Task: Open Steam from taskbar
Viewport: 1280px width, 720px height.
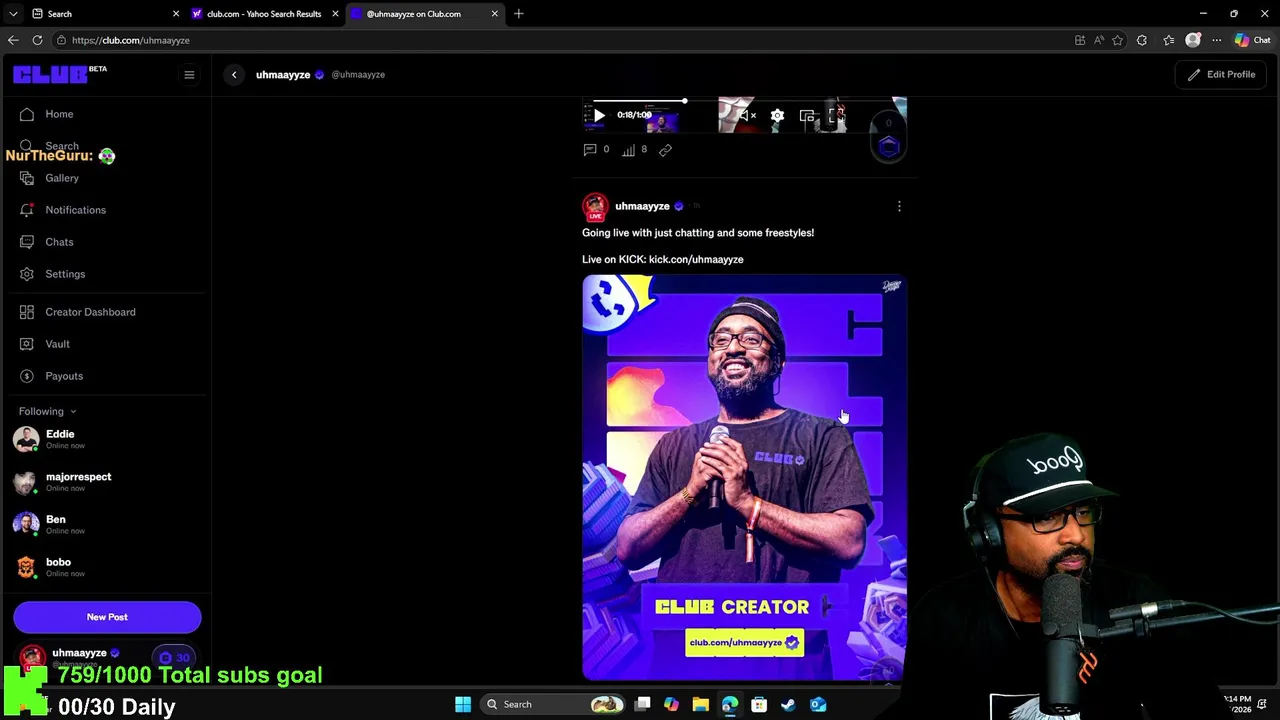Action: coord(788,704)
